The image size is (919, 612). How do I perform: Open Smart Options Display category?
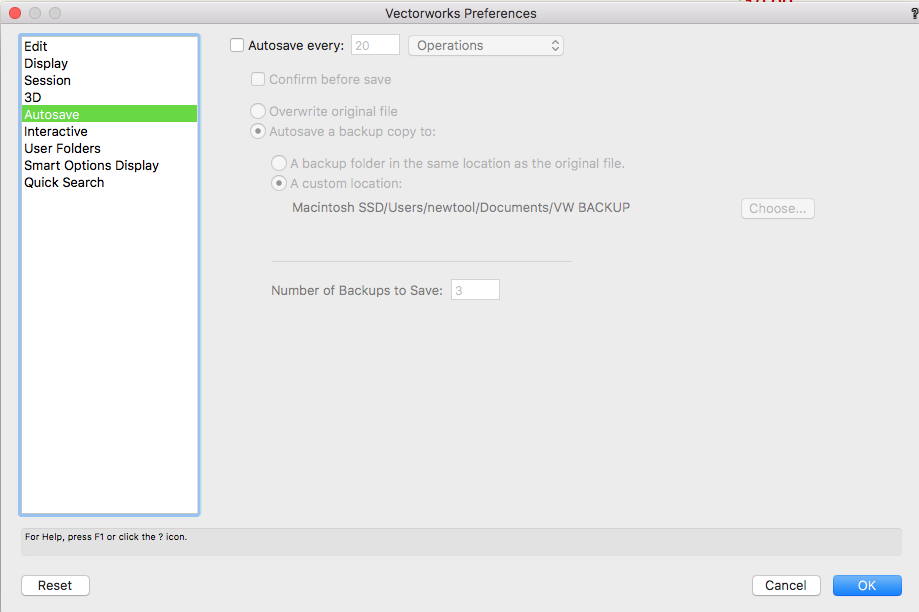pyautogui.click(x=91, y=165)
